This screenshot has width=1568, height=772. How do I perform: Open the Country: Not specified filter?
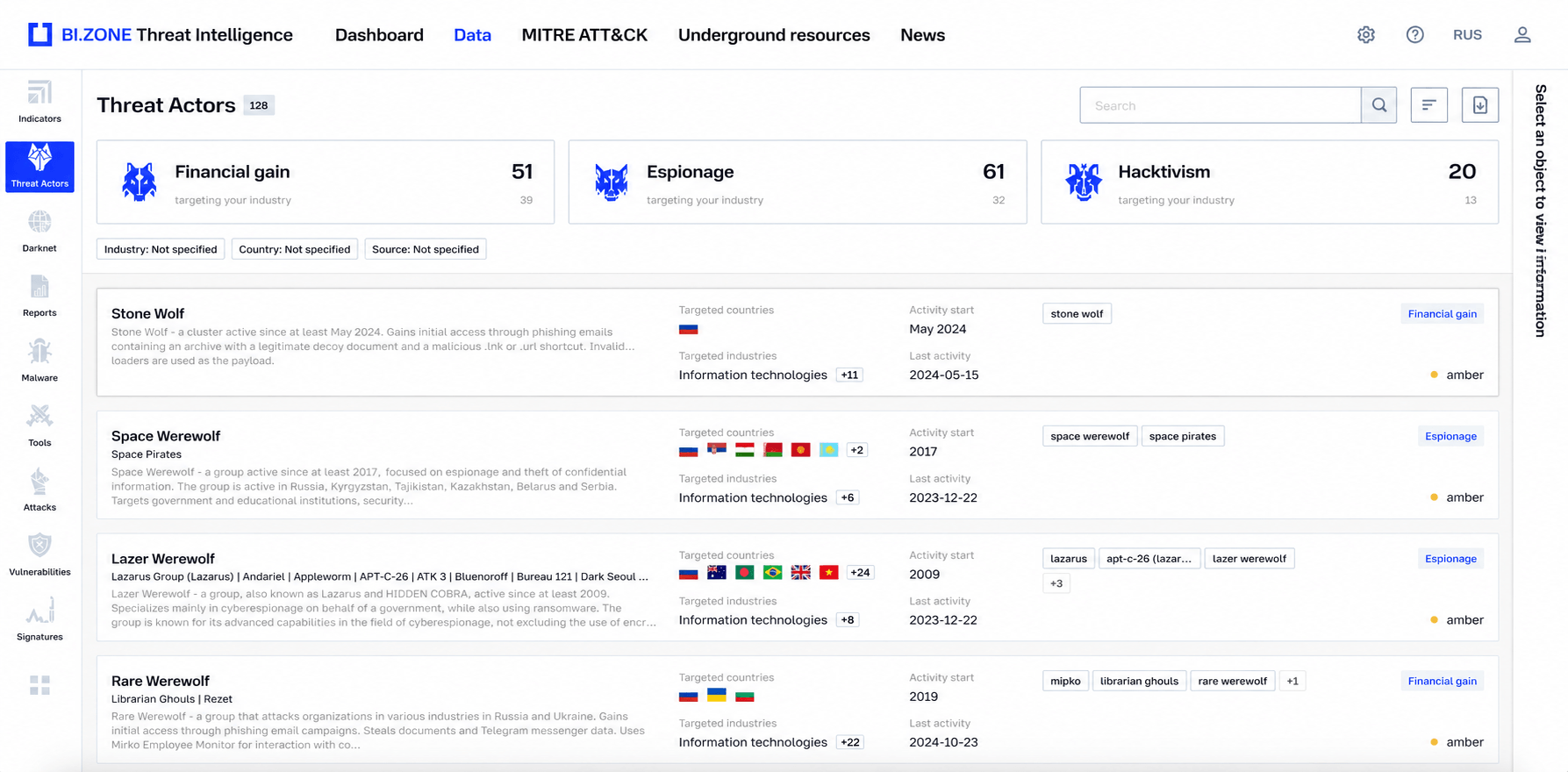tap(295, 249)
